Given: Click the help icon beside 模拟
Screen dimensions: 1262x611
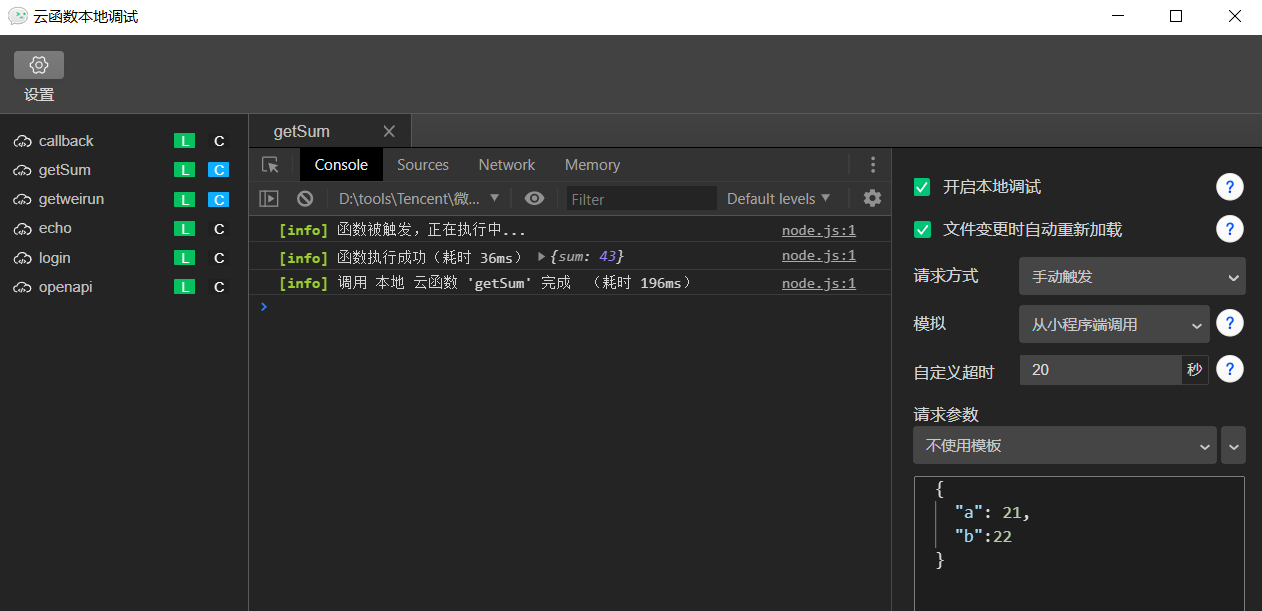Looking at the screenshot, I should tap(1230, 323).
